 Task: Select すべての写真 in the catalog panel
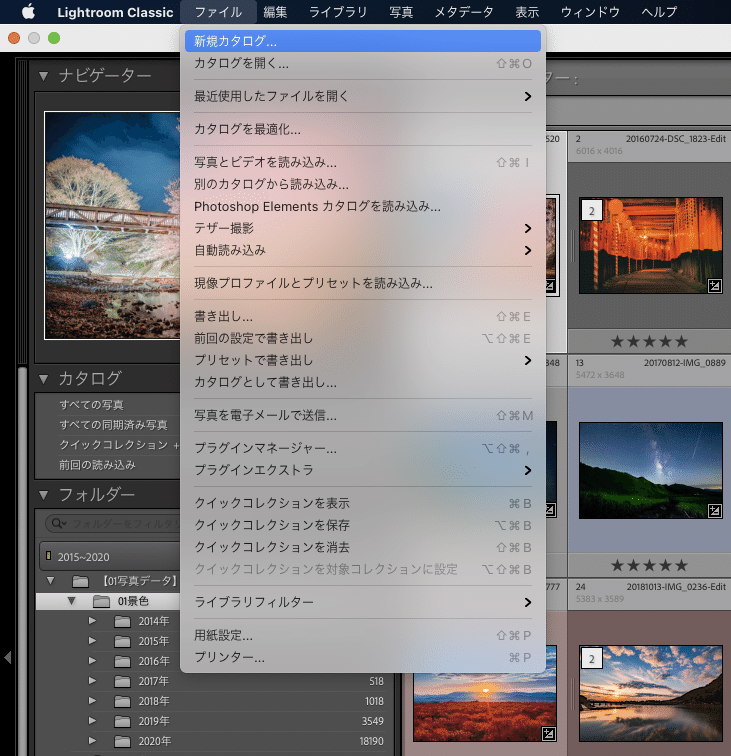click(91, 405)
